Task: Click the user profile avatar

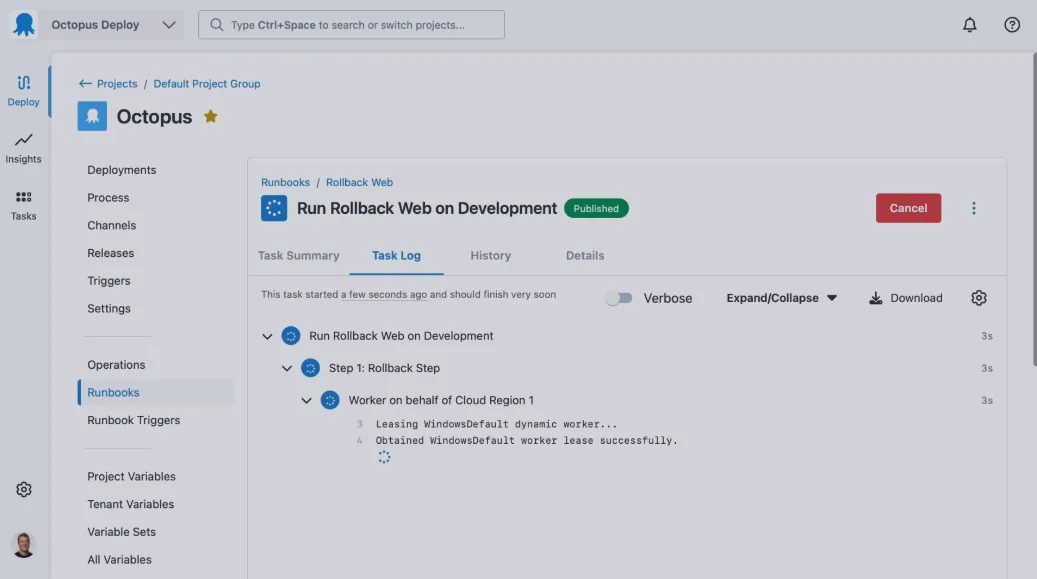Action: pyautogui.click(x=23, y=544)
